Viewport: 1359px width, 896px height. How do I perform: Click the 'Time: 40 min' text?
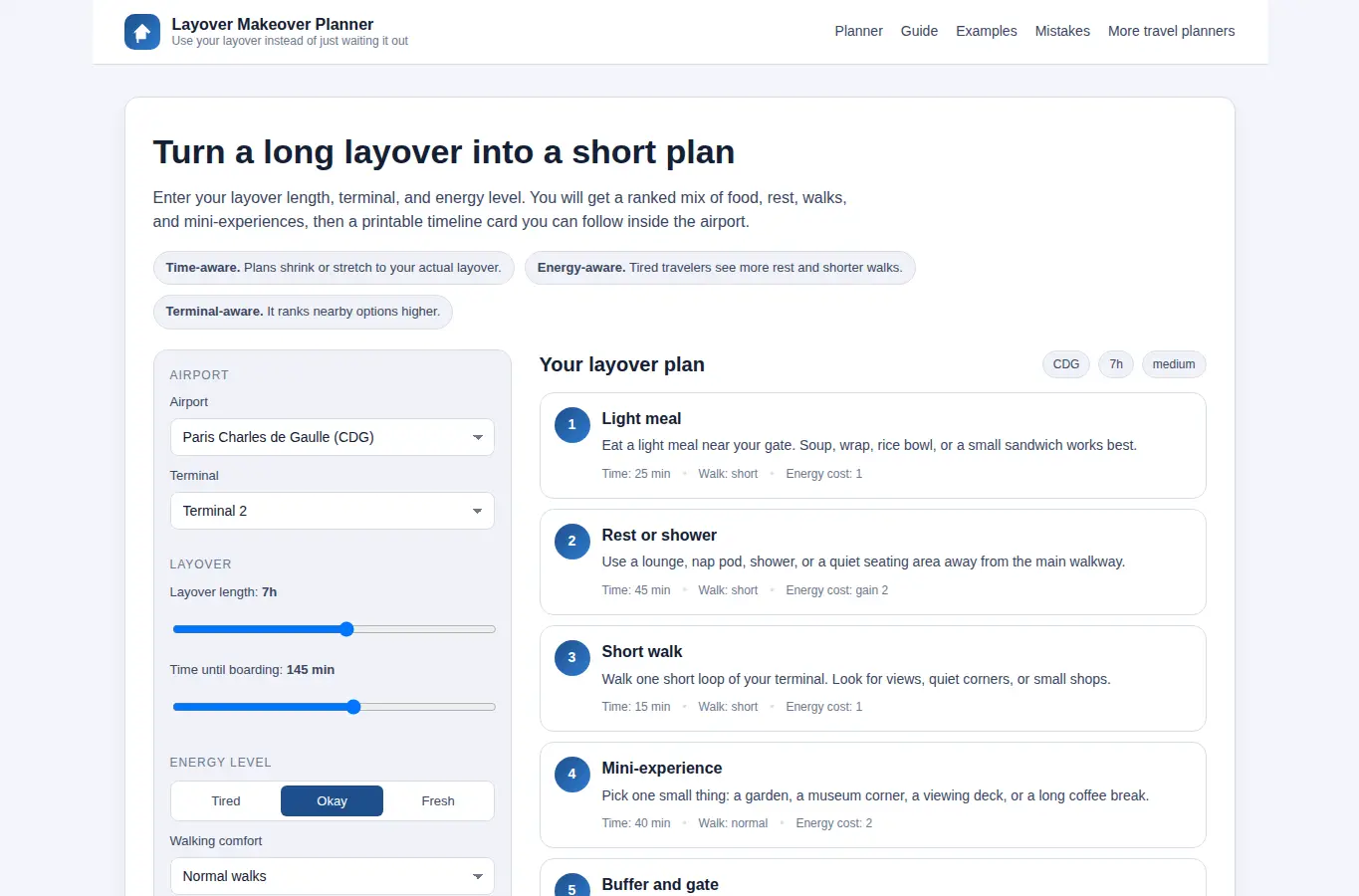tap(636, 823)
